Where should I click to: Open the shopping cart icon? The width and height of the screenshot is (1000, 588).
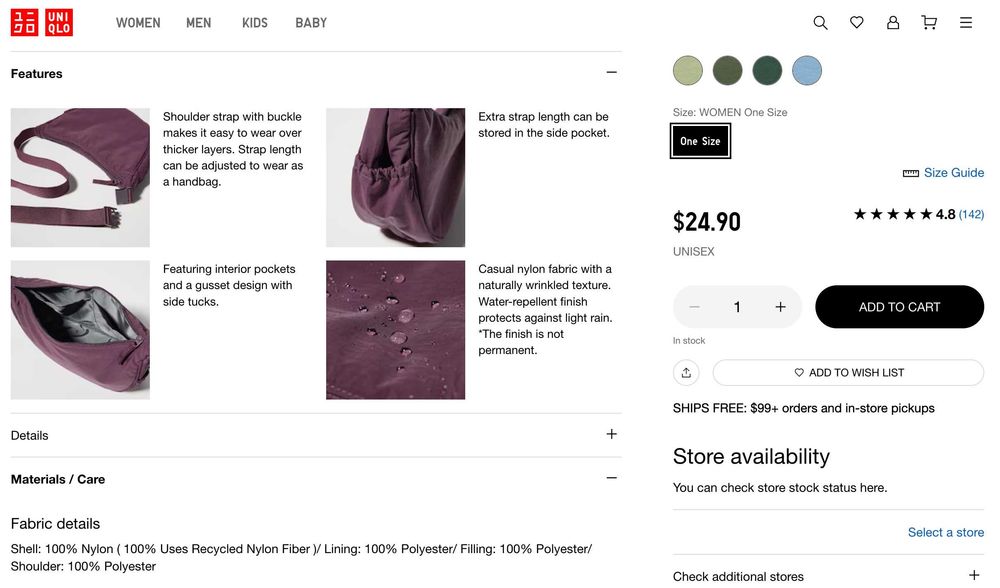(929, 23)
